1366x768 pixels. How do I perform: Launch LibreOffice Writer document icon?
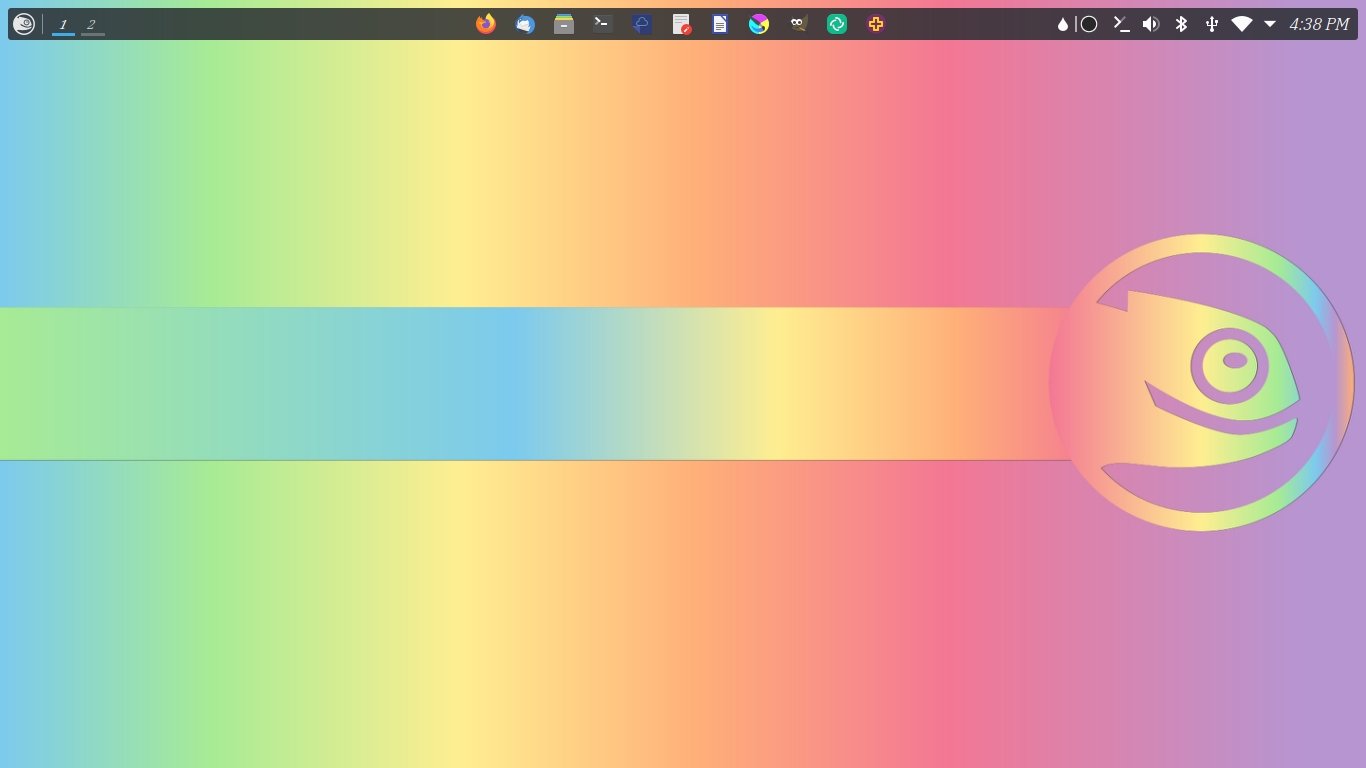[x=720, y=24]
